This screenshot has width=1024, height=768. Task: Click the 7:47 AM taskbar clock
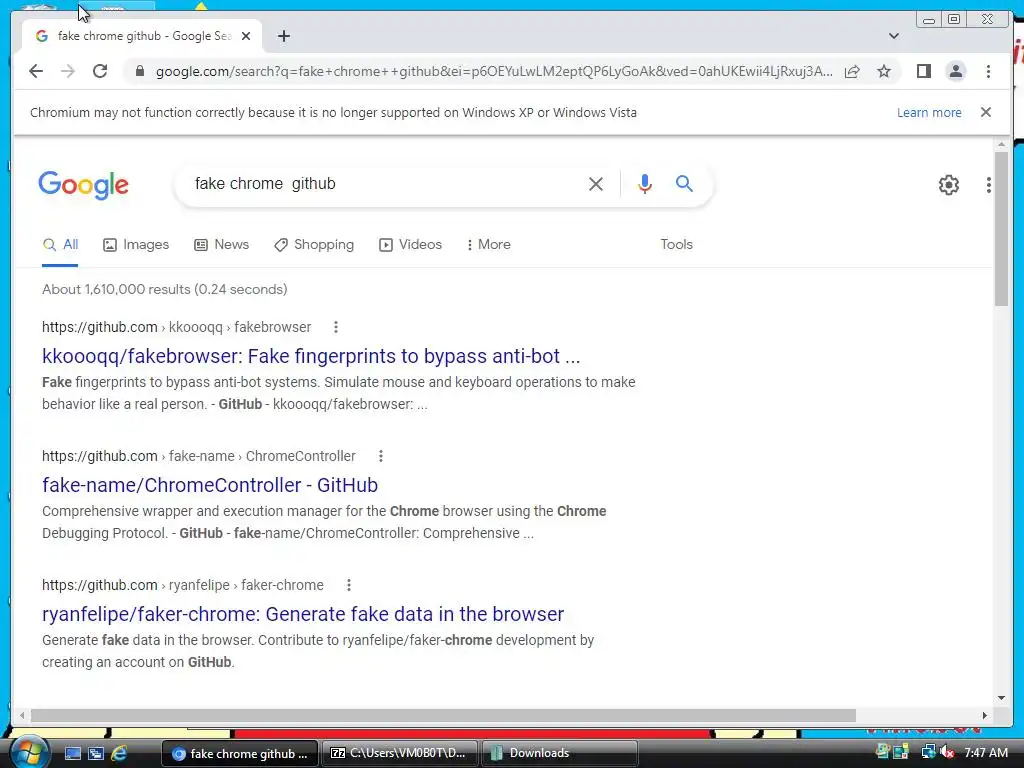coord(986,753)
